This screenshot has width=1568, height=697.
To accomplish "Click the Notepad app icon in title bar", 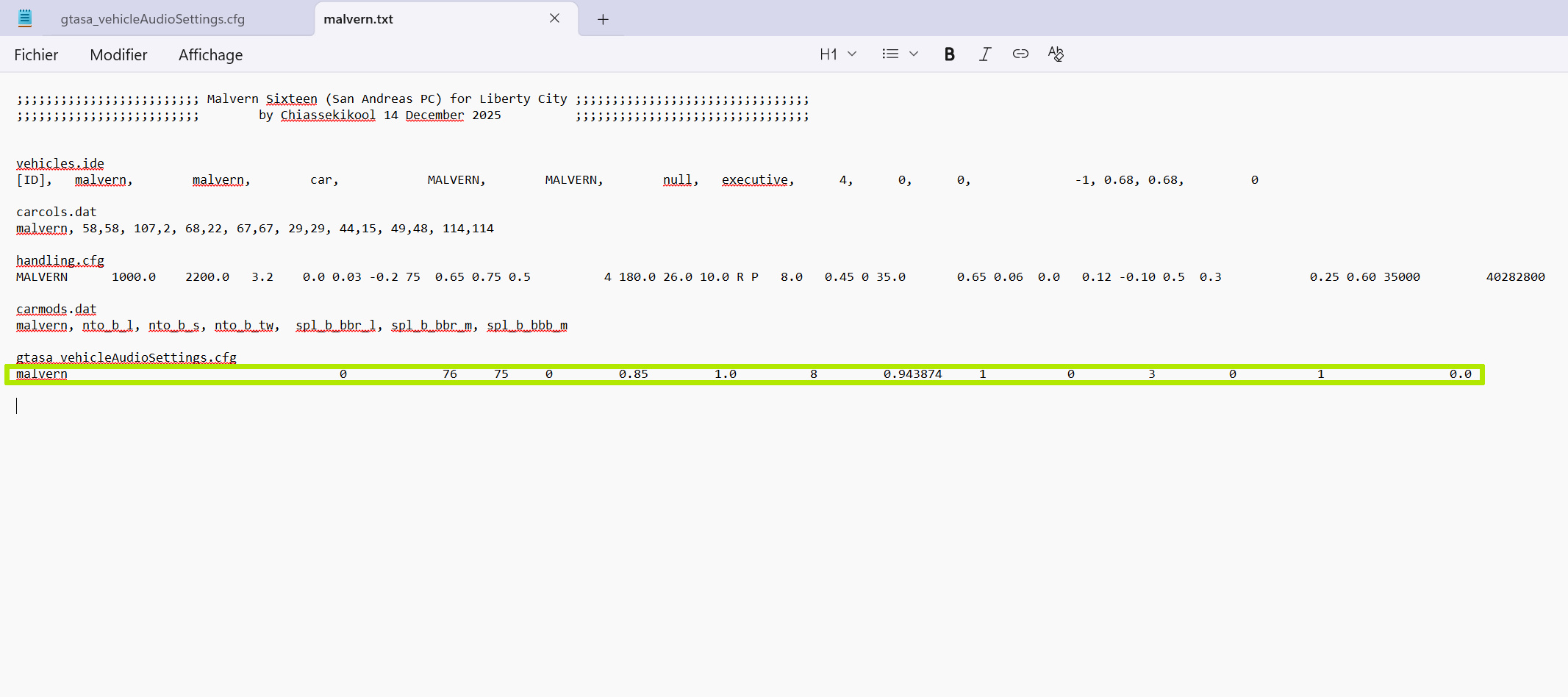I will coord(25,18).
